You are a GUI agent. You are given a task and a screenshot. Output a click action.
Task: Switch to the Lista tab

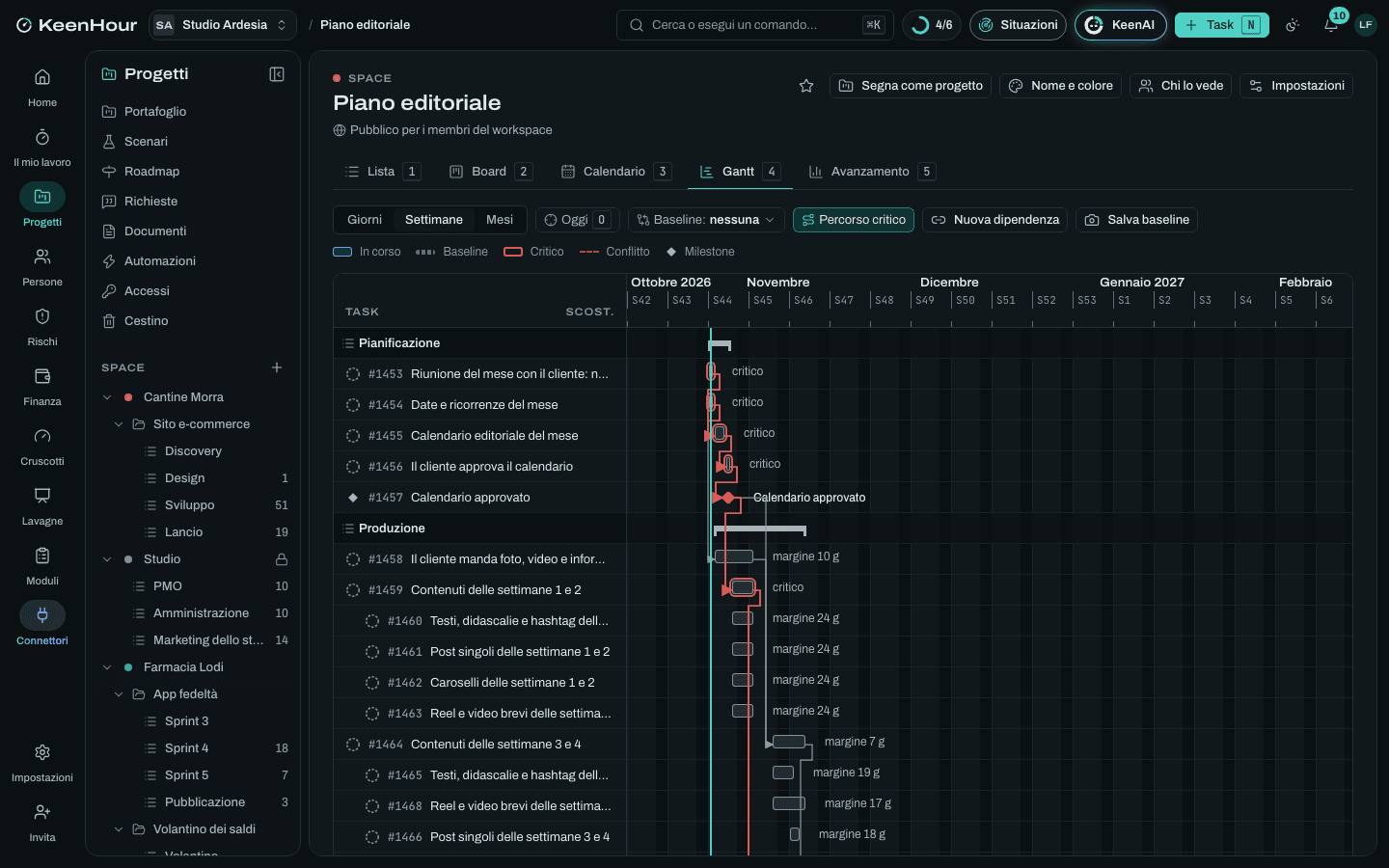383,172
